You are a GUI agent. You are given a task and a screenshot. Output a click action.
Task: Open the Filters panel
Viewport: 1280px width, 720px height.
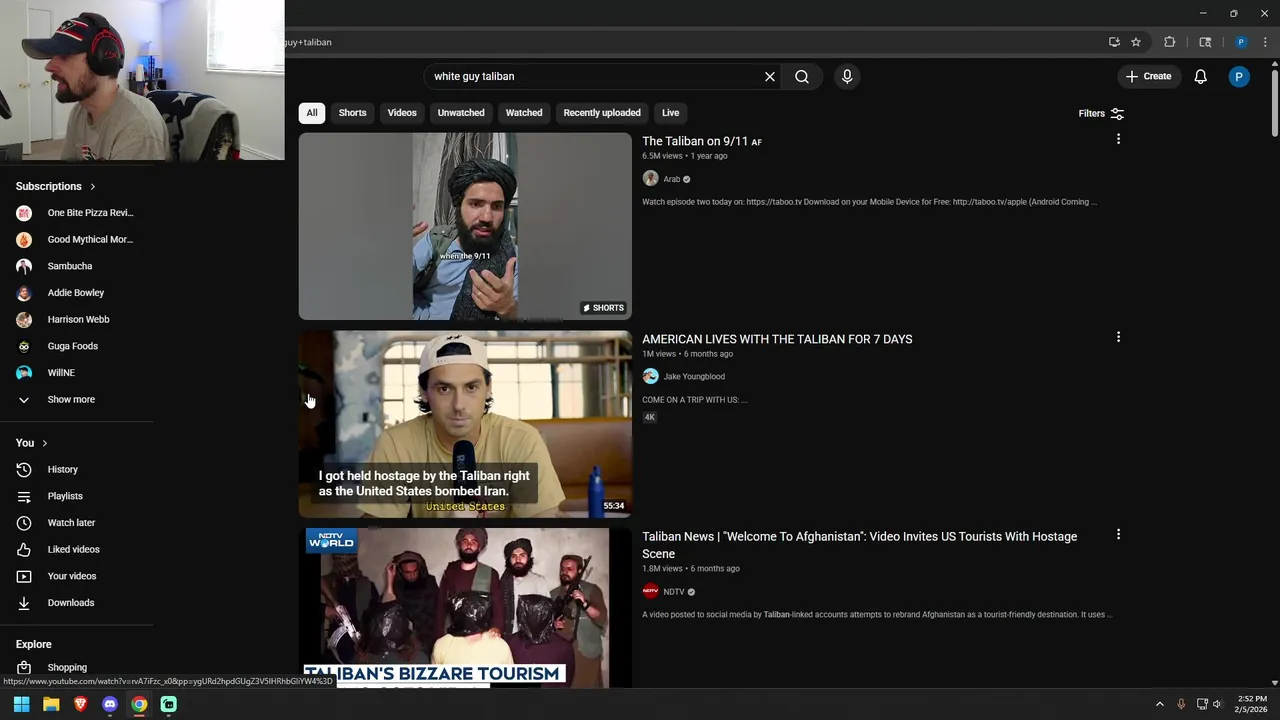pos(1101,113)
